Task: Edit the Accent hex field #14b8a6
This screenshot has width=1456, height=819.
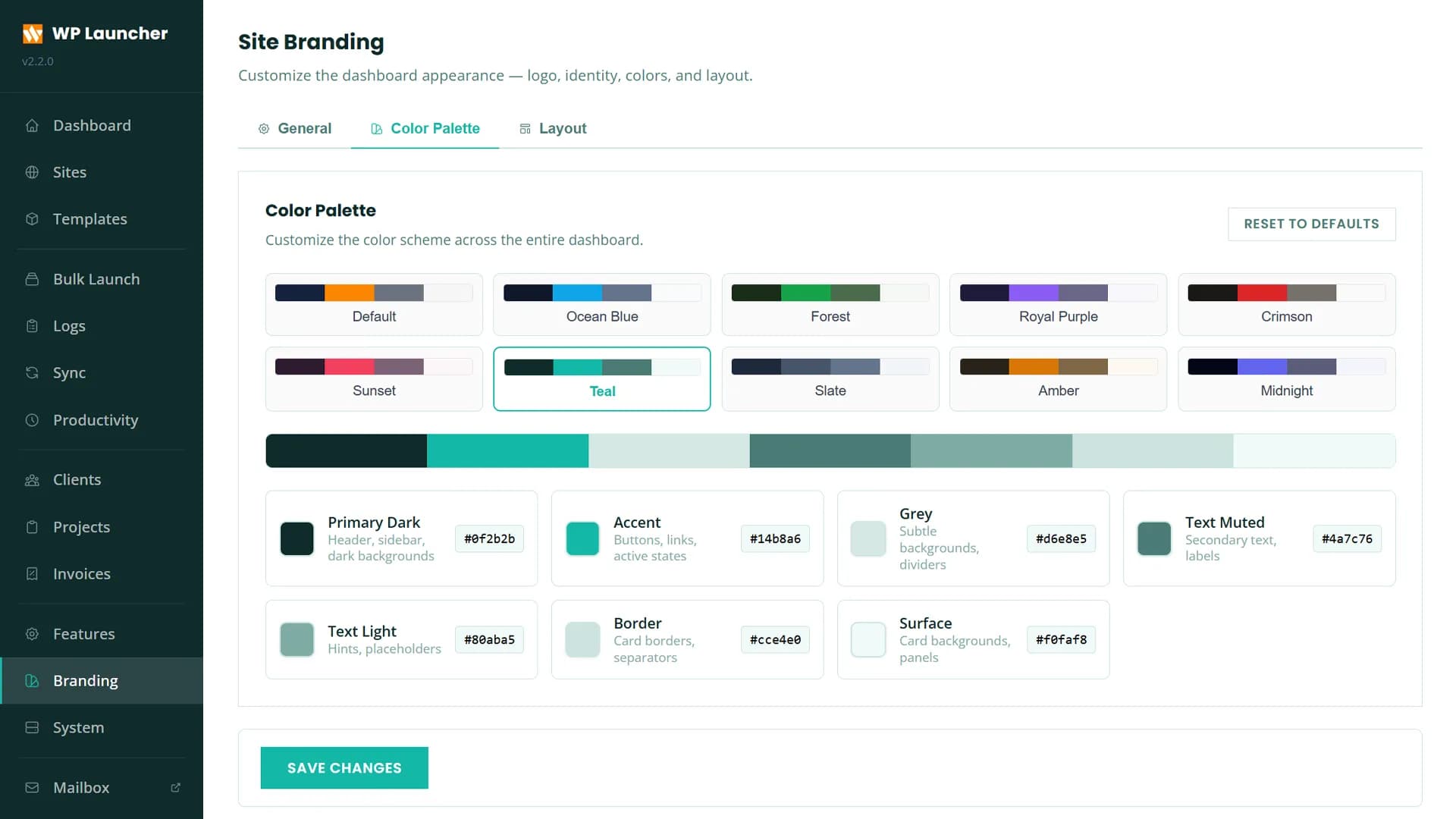Action: [775, 539]
